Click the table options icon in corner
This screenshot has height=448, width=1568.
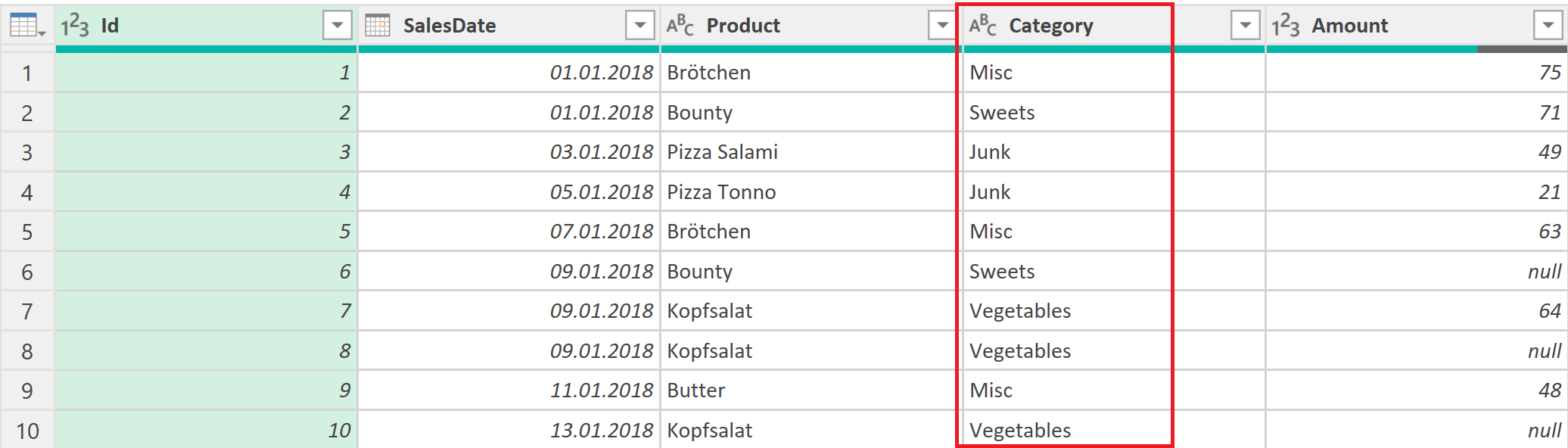point(27,26)
